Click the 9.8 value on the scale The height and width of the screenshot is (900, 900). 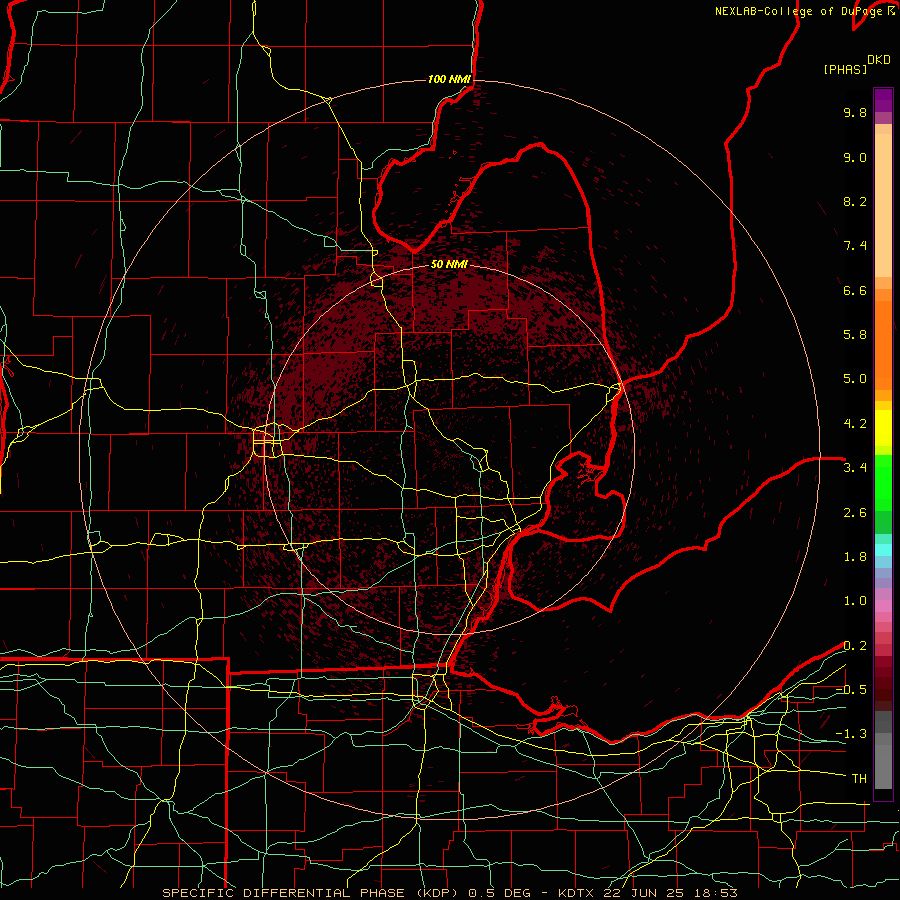click(x=855, y=112)
